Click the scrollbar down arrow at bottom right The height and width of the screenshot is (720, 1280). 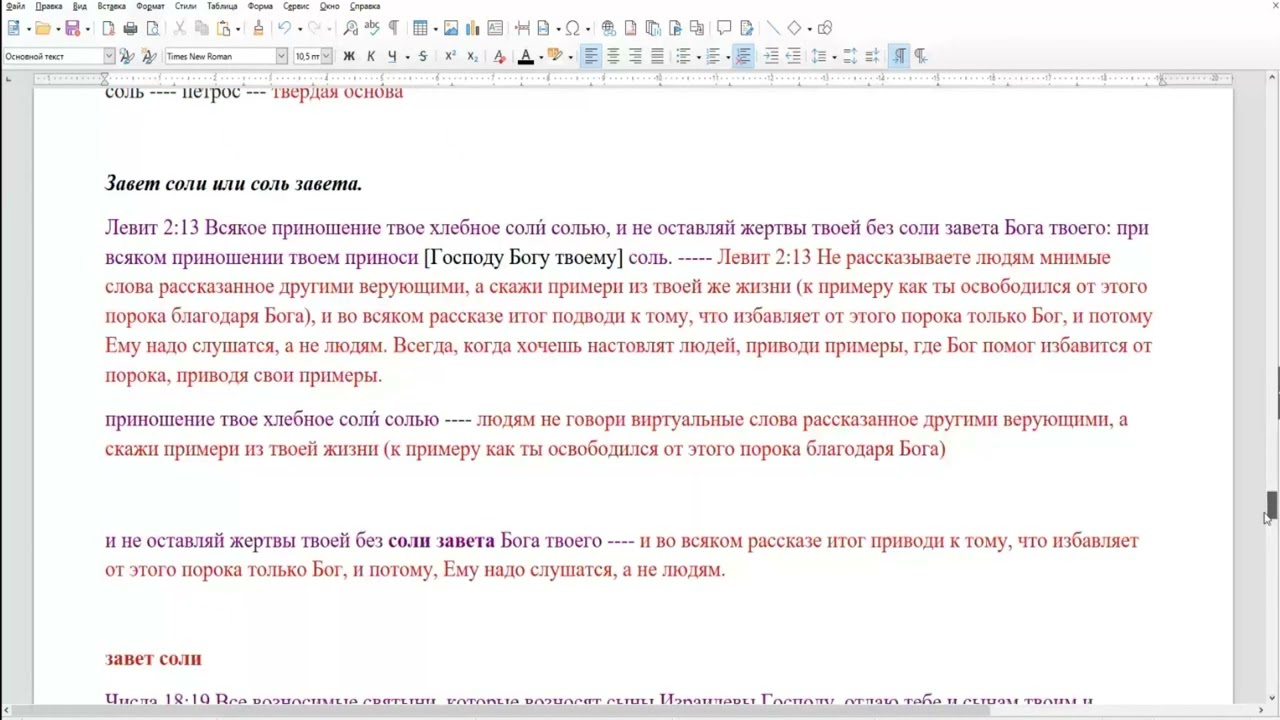(1271, 698)
